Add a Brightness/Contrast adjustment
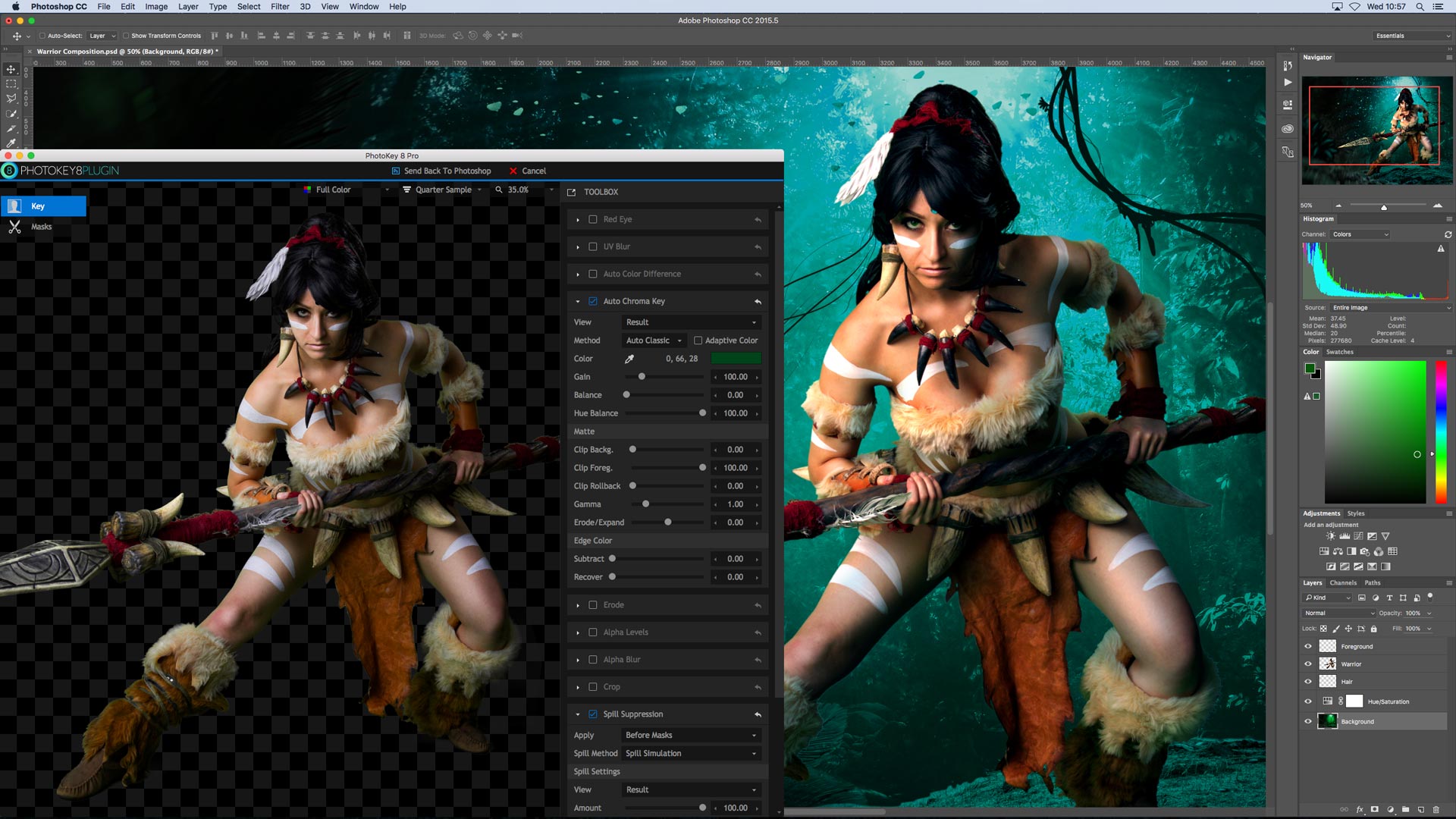 coord(1331,536)
